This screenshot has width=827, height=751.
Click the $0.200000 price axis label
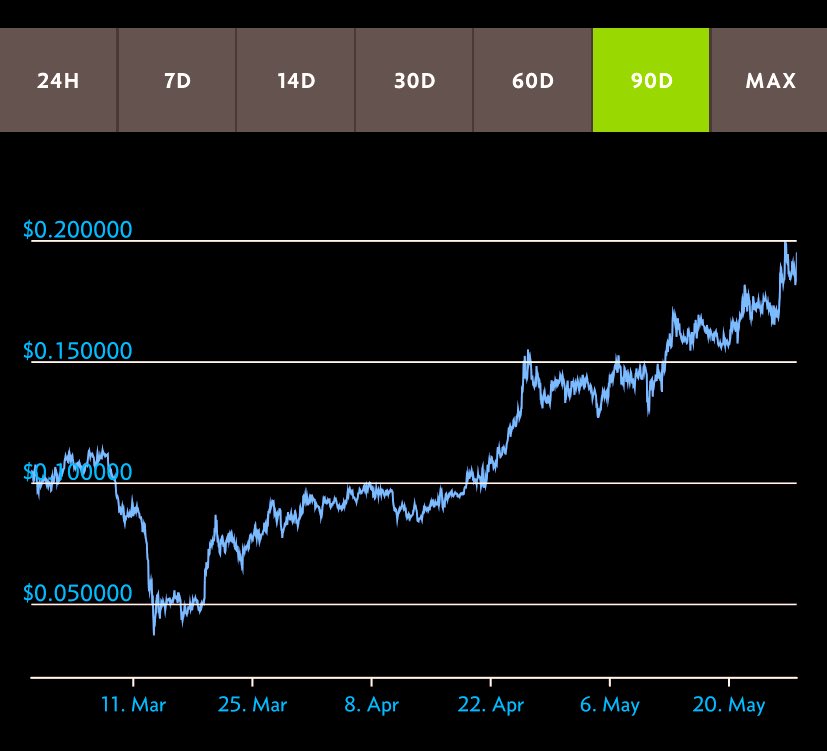(x=78, y=230)
